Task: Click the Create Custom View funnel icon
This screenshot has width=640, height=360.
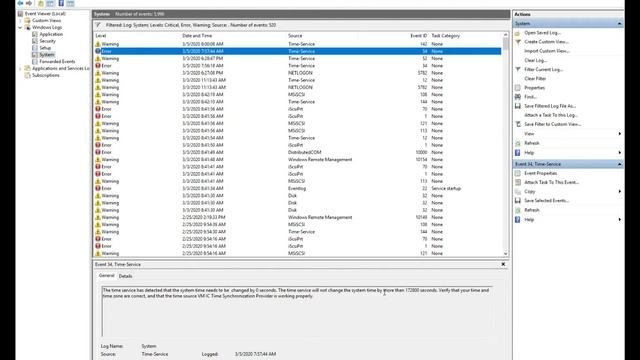Action: click(x=518, y=42)
